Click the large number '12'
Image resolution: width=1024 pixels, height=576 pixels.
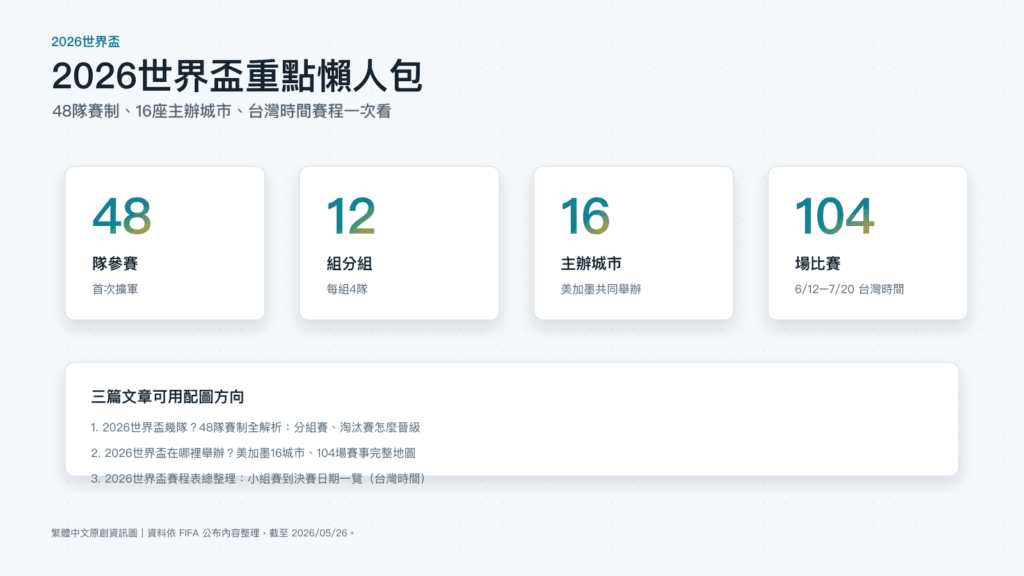pyautogui.click(x=351, y=216)
